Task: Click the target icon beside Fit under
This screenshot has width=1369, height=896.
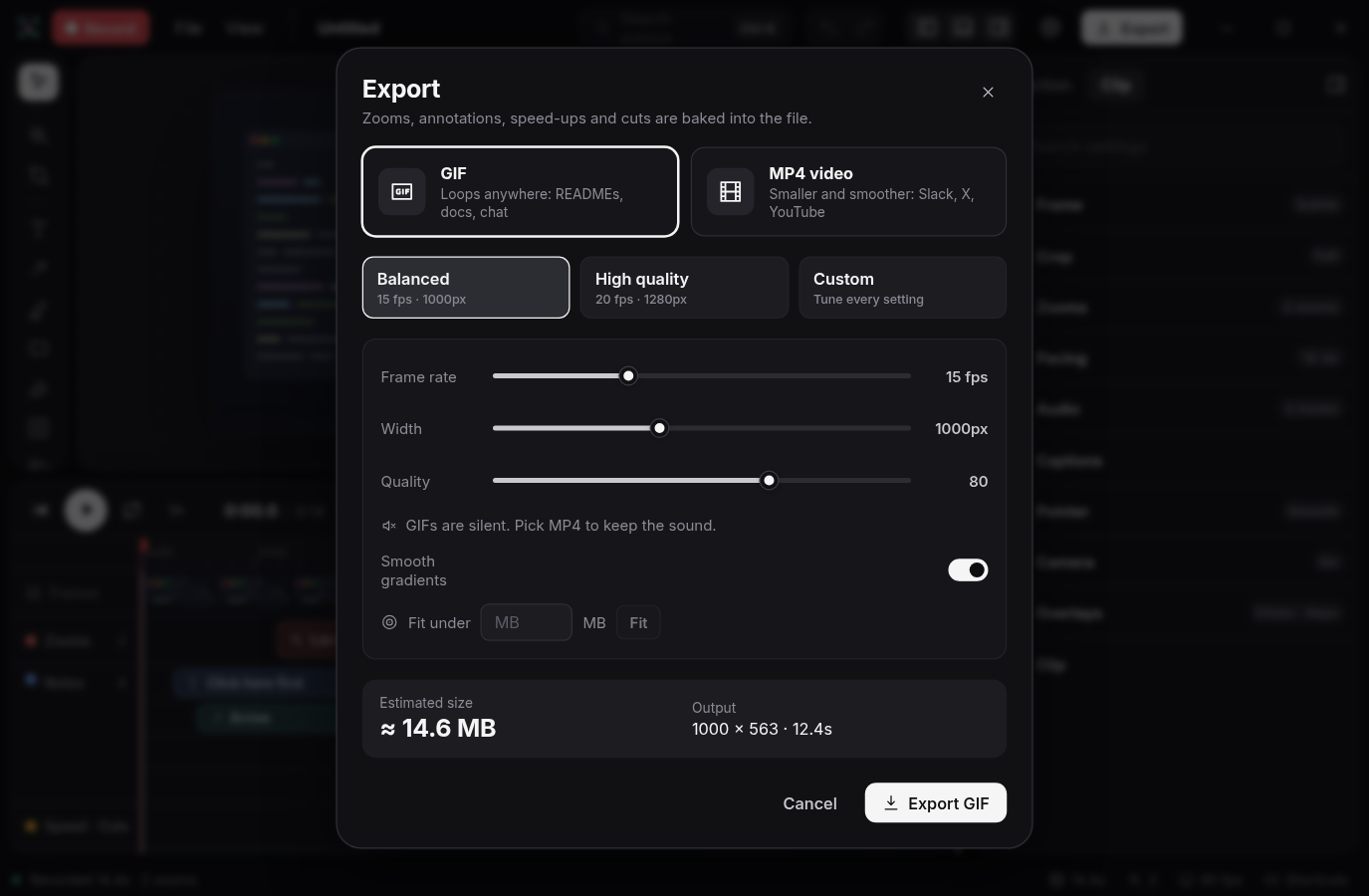Action: (x=389, y=622)
